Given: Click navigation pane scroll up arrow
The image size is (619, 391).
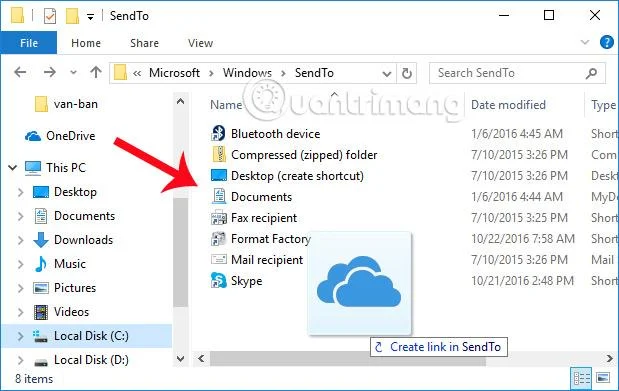Looking at the screenshot, I should coord(180,102).
